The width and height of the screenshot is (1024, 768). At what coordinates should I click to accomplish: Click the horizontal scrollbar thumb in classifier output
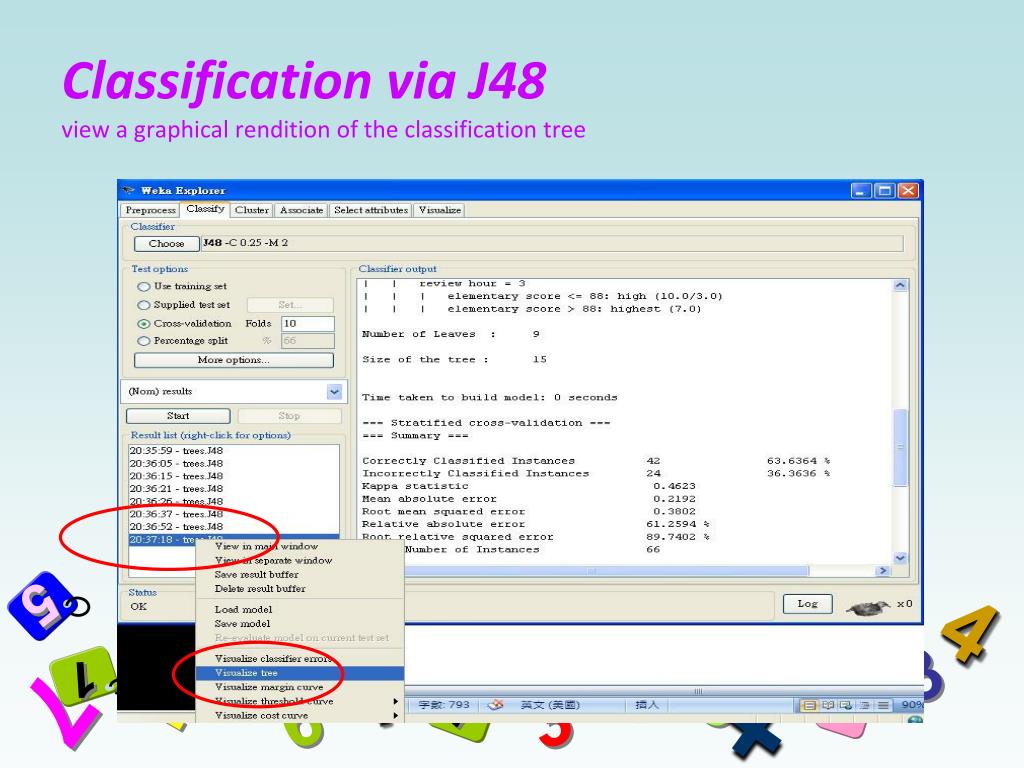click(x=606, y=571)
